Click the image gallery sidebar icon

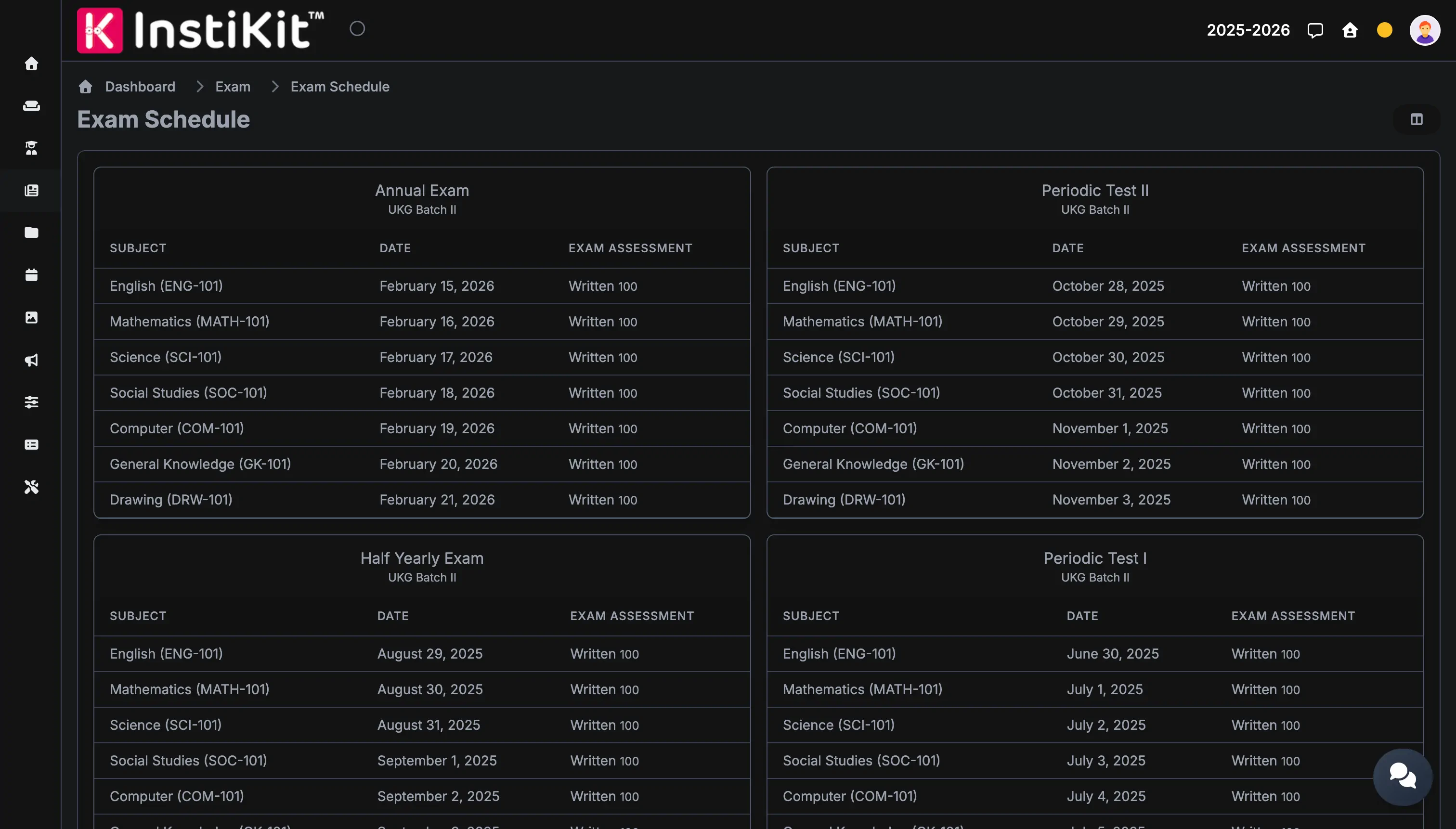(x=31, y=317)
